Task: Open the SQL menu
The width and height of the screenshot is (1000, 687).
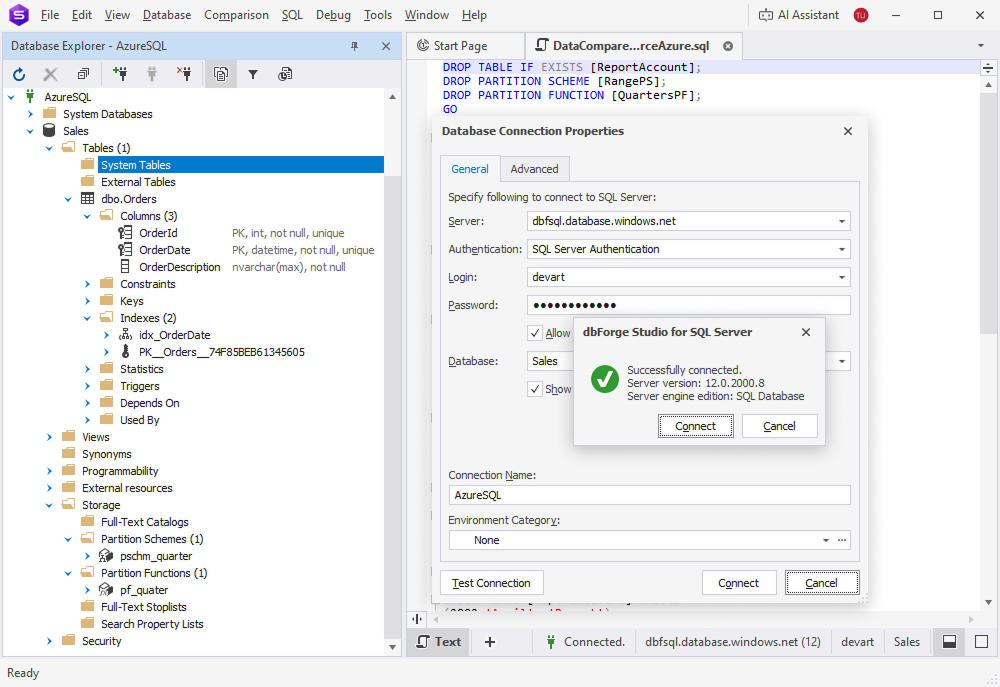Action: point(292,15)
